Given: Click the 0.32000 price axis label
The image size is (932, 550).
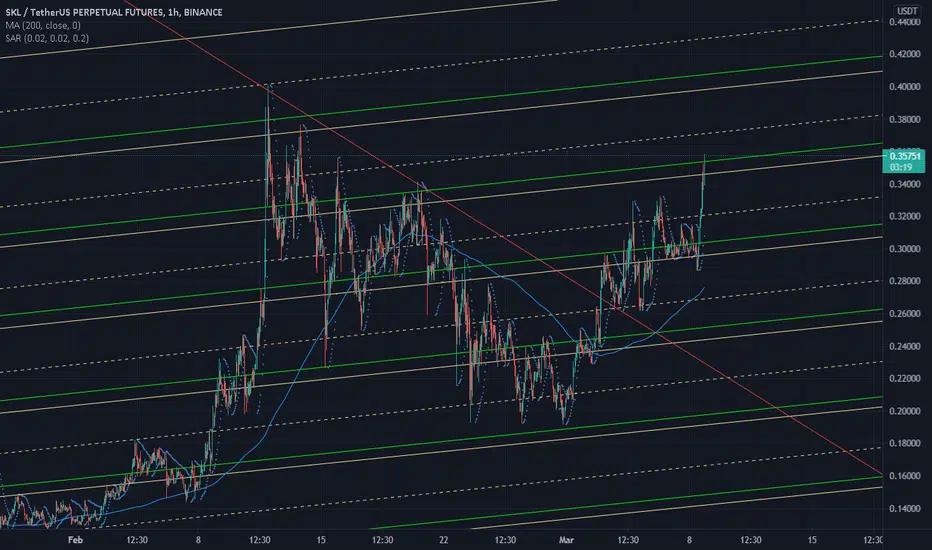Looking at the screenshot, I should pos(905,216).
